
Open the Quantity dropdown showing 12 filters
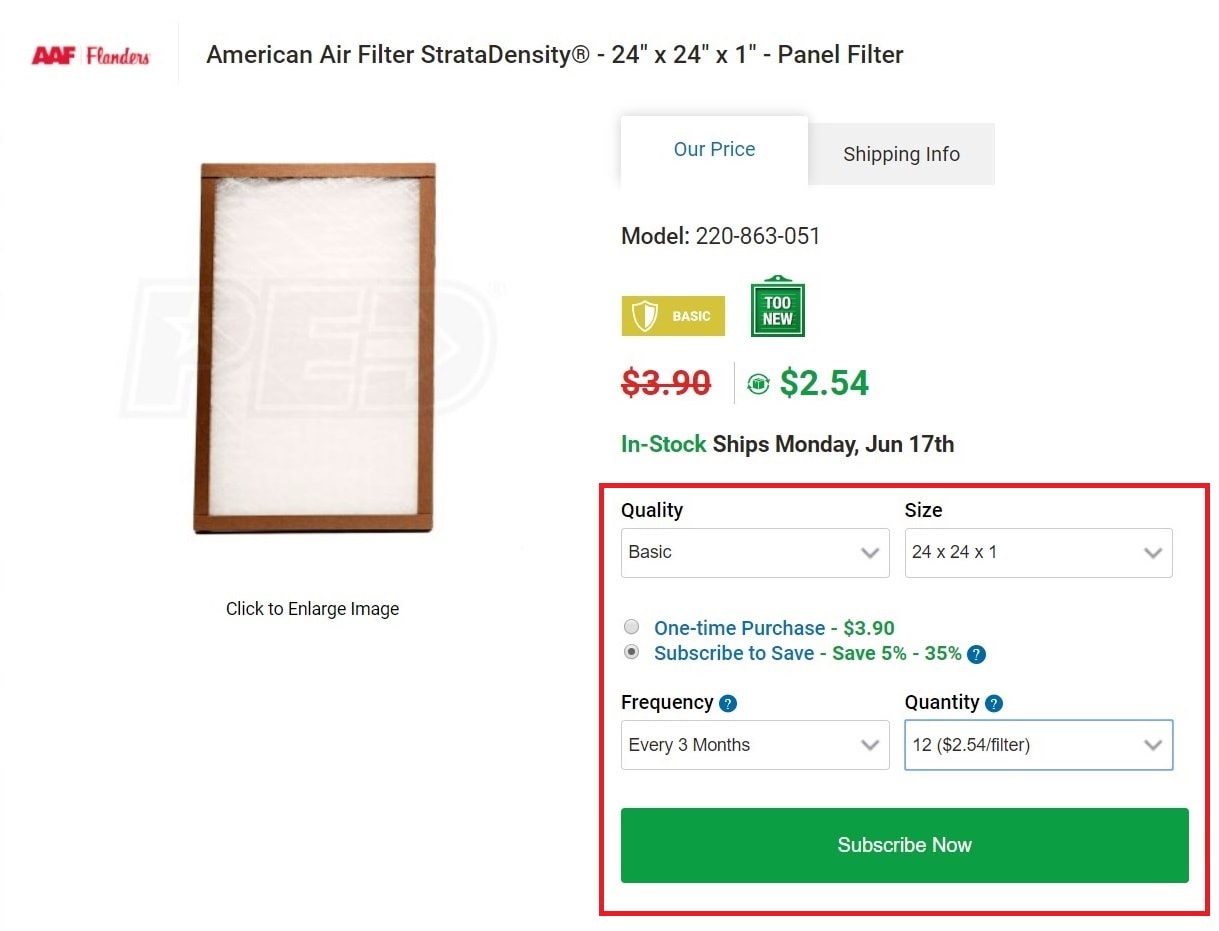point(1038,745)
